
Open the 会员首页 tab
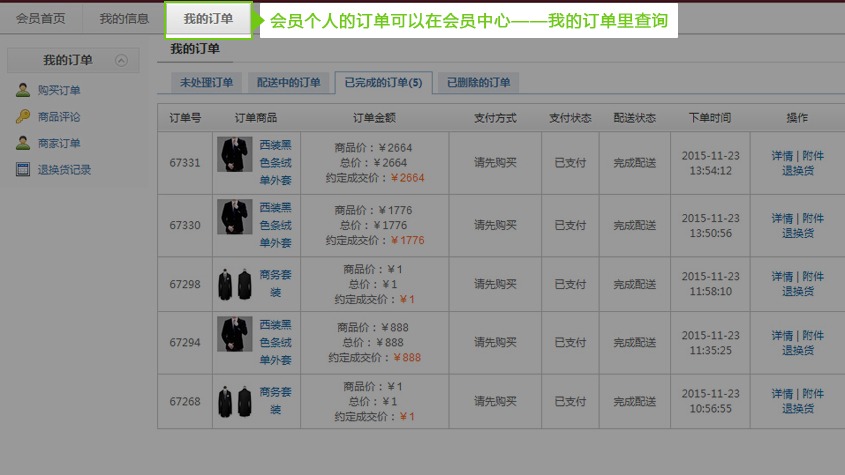[40, 19]
